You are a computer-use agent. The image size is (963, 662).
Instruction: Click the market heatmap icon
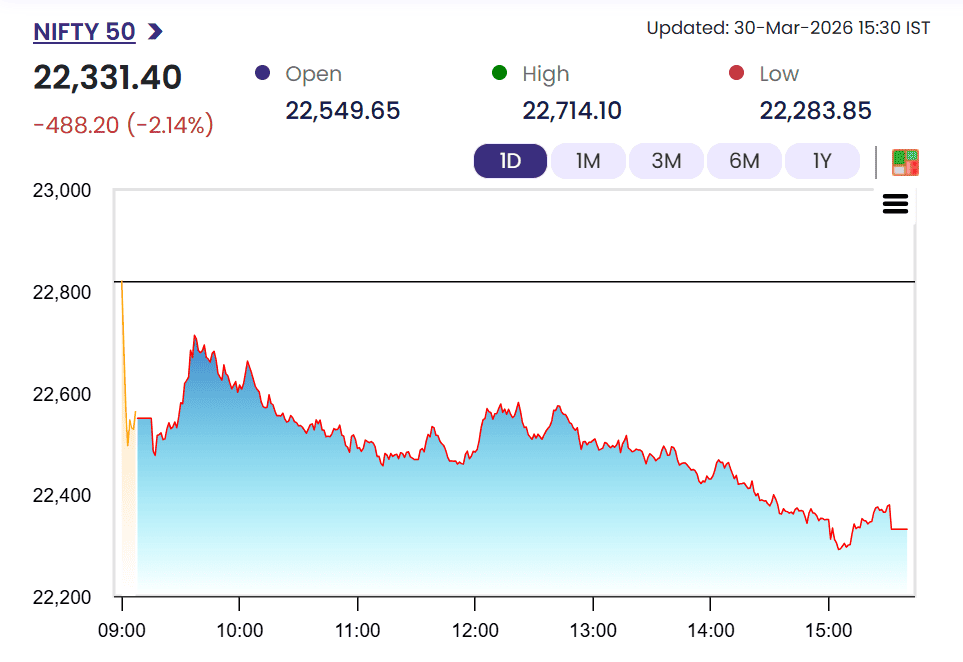click(903, 161)
